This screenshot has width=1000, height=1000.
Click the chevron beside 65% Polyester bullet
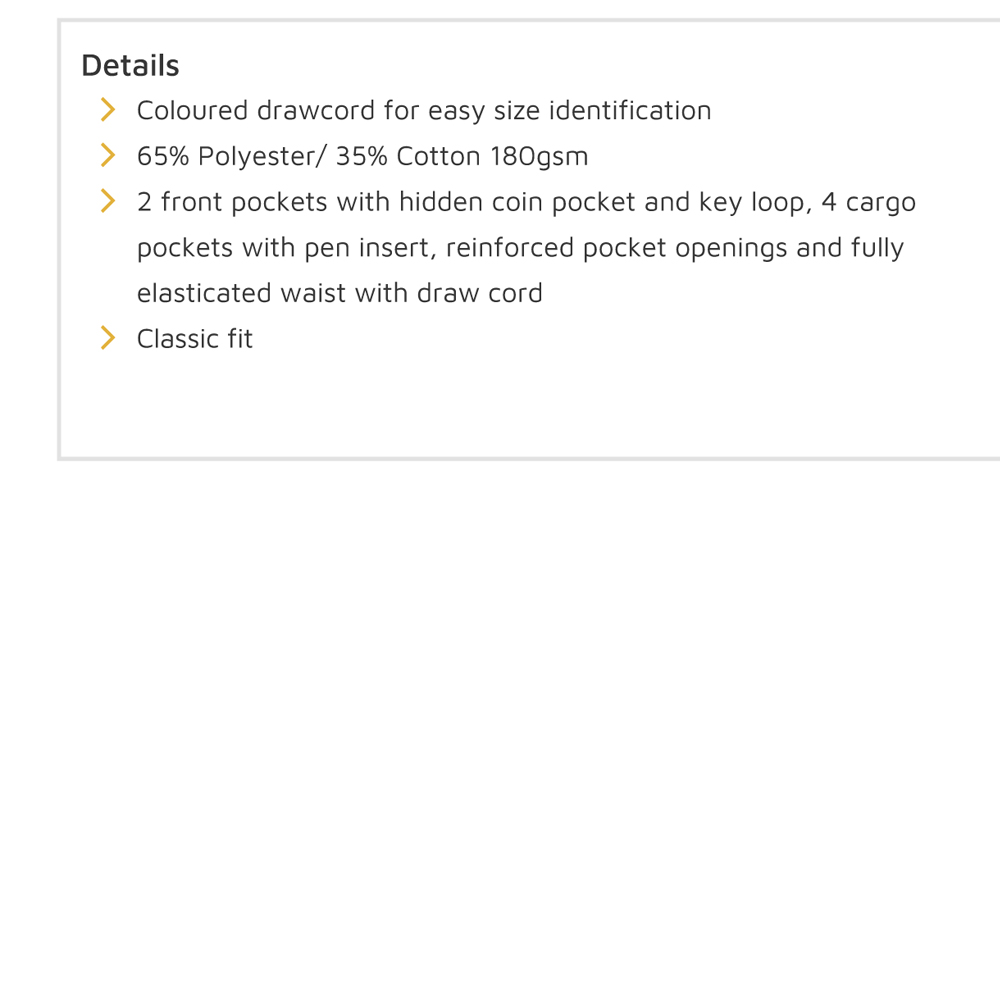pyautogui.click(x=108, y=155)
